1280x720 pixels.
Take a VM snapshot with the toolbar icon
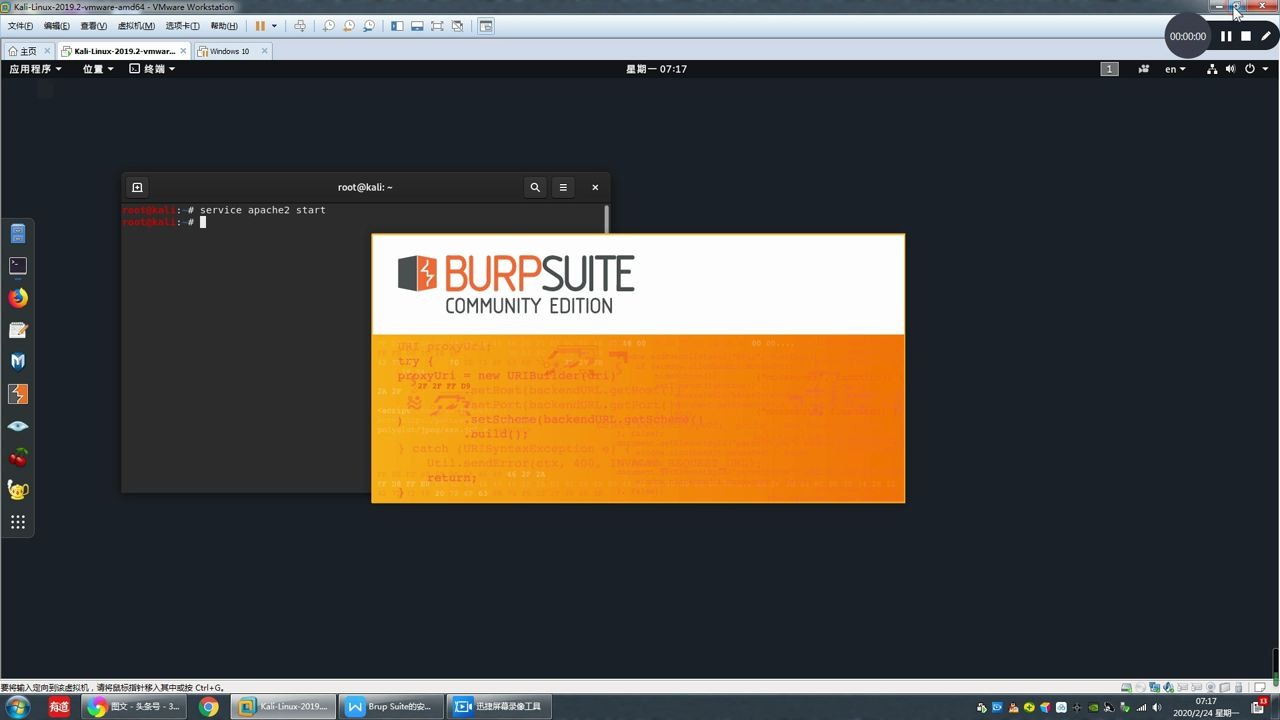329,26
